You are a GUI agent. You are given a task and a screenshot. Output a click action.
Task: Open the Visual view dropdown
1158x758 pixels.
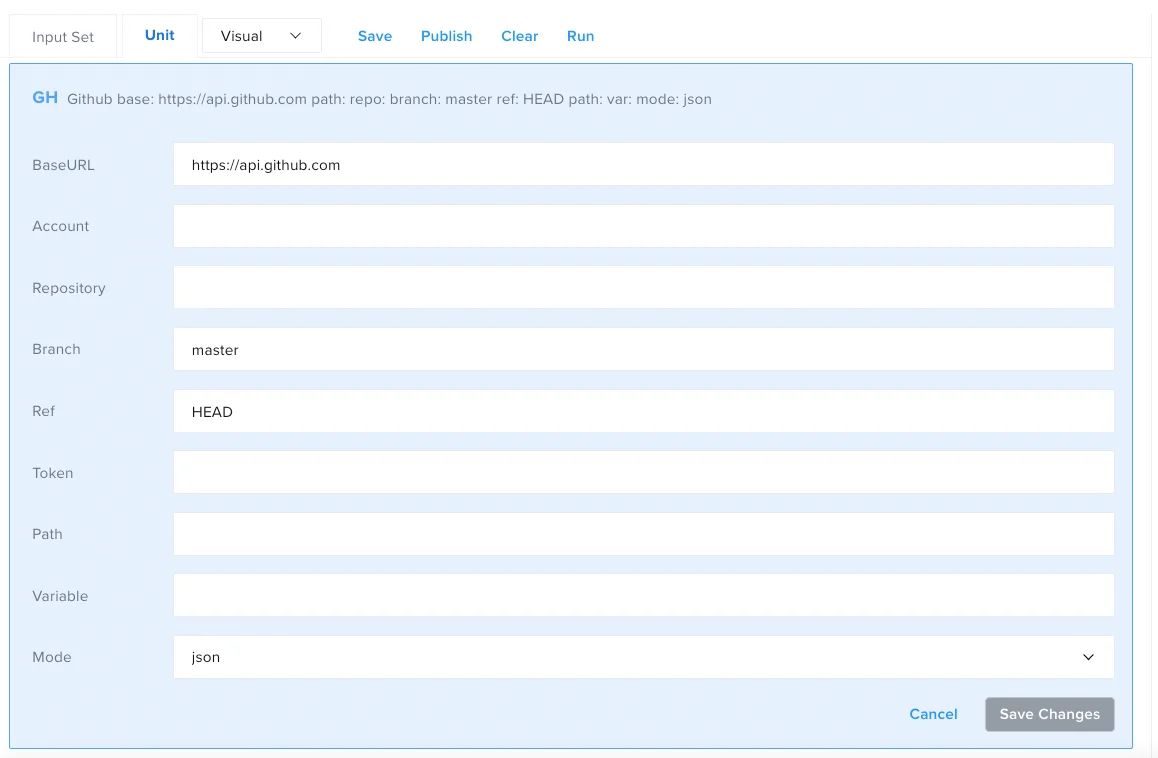pyautogui.click(x=262, y=35)
